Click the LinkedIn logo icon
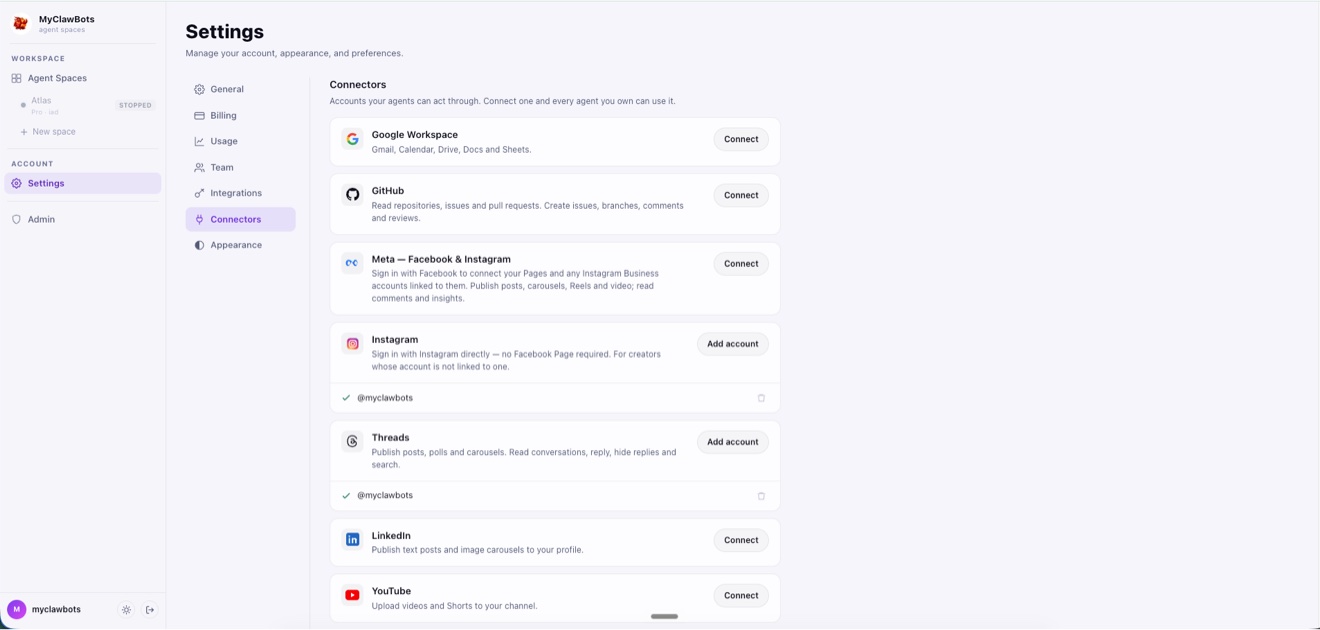Image resolution: width=1320 pixels, height=630 pixels. coord(352,540)
